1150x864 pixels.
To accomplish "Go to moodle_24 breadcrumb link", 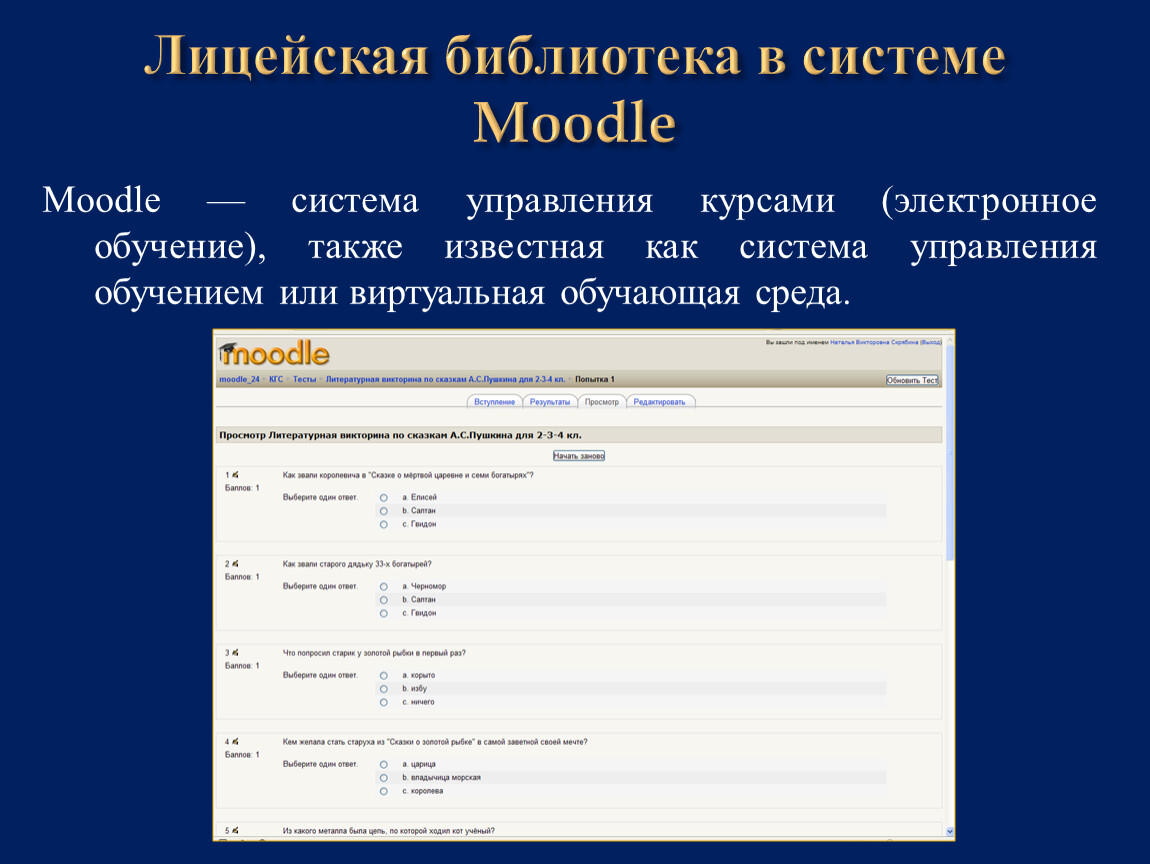I will [x=239, y=380].
